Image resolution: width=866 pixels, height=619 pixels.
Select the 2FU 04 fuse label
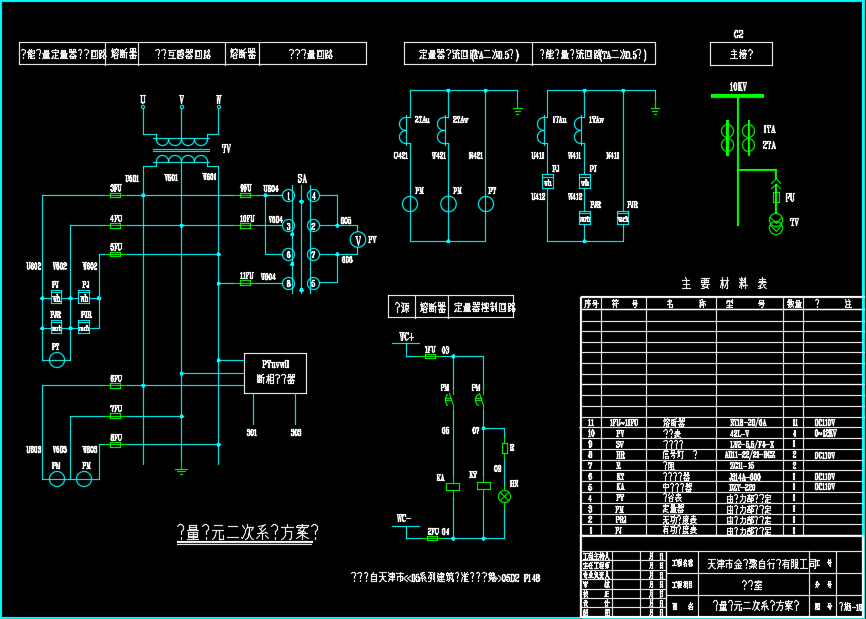coord(438,531)
